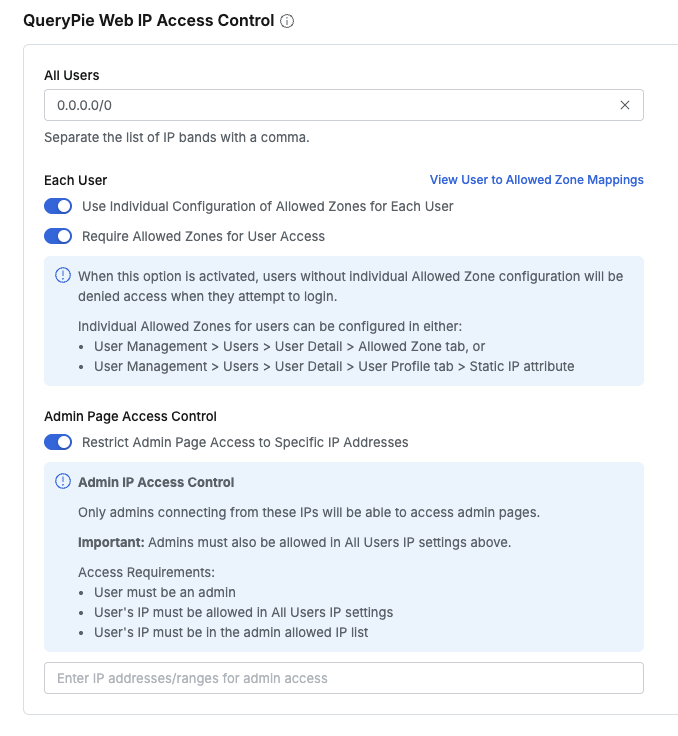Image resolution: width=678 pixels, height=736 pixels.
Task: Focus the admin access IP addresses input field
Action: [x=343, y=678]
